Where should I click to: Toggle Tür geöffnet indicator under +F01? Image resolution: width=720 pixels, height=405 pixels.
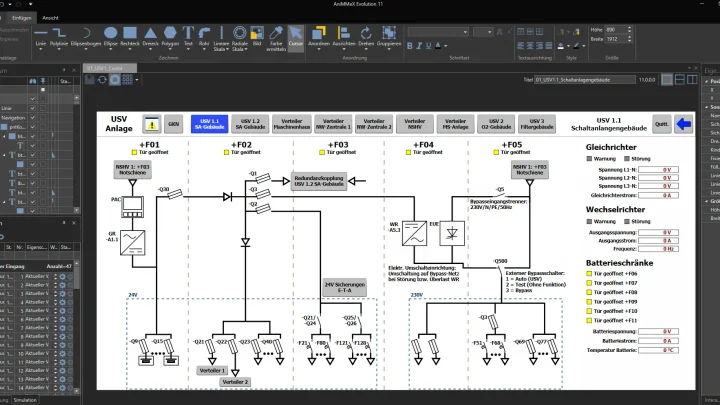135,152
